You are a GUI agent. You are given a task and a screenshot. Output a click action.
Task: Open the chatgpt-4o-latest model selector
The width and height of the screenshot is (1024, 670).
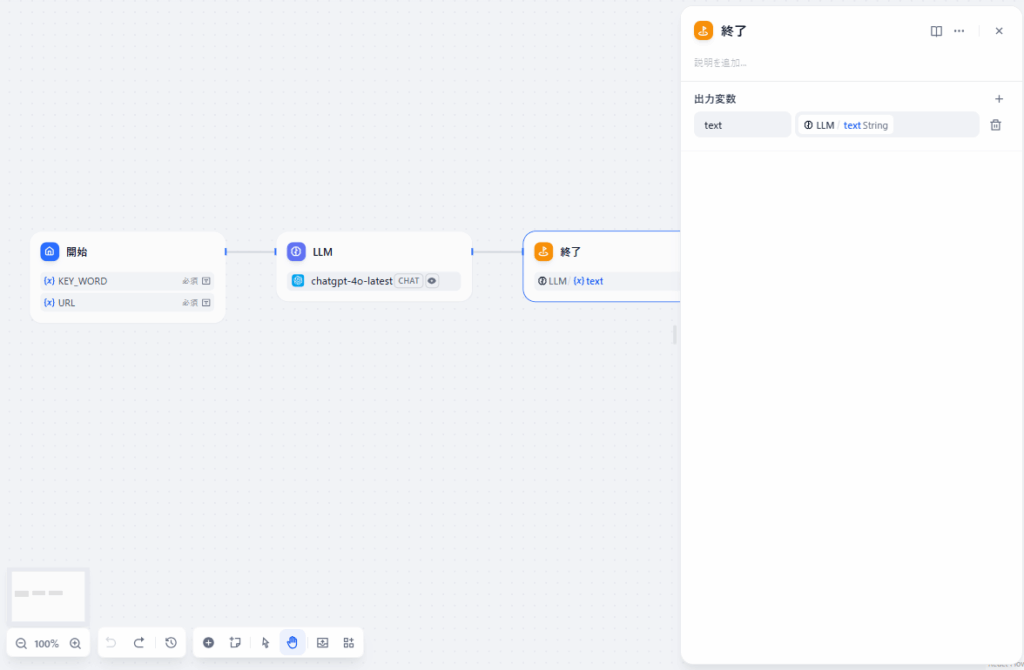tap(350, 281)
